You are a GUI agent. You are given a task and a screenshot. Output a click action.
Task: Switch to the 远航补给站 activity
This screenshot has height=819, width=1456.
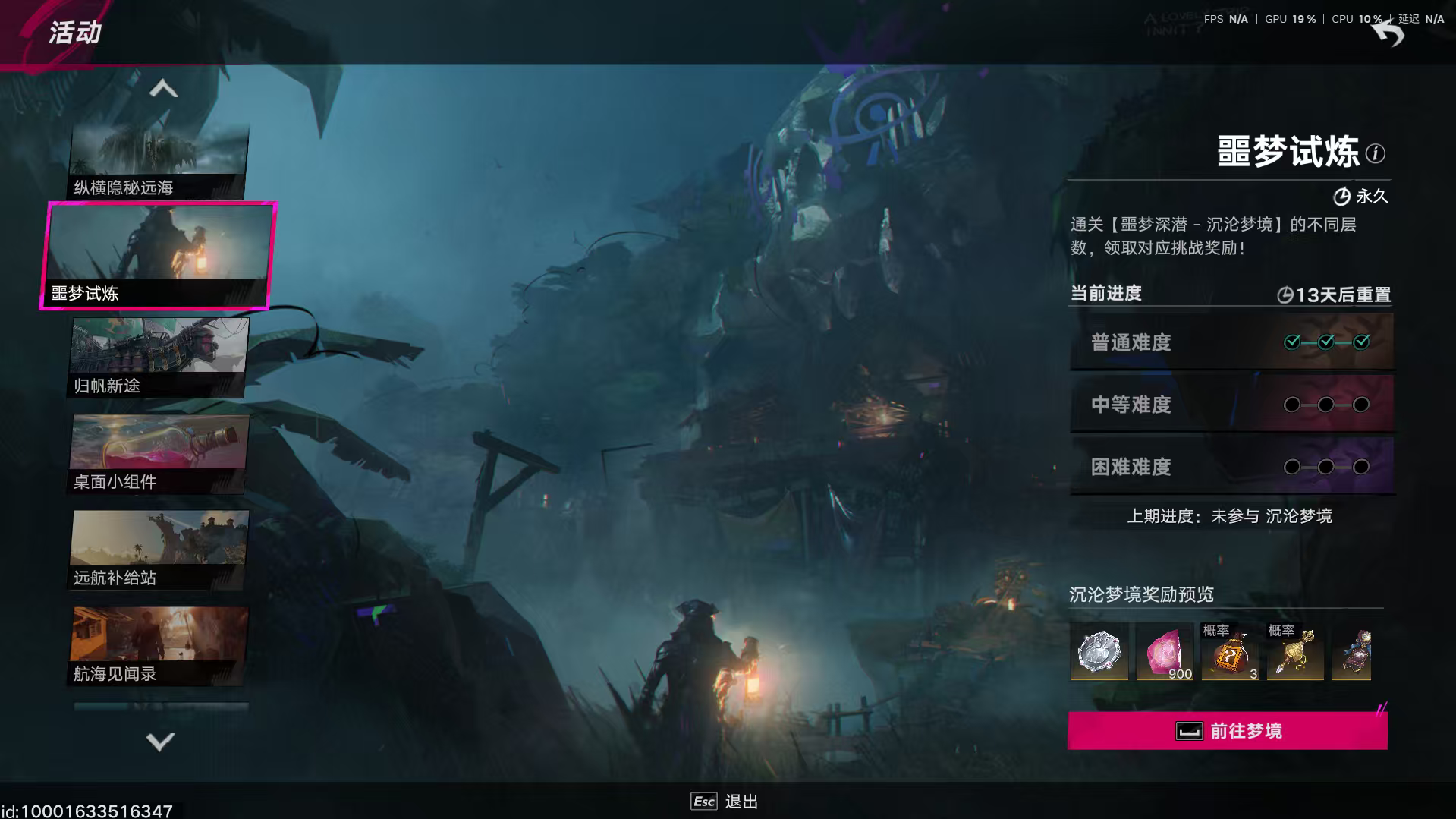click(158, 550)
